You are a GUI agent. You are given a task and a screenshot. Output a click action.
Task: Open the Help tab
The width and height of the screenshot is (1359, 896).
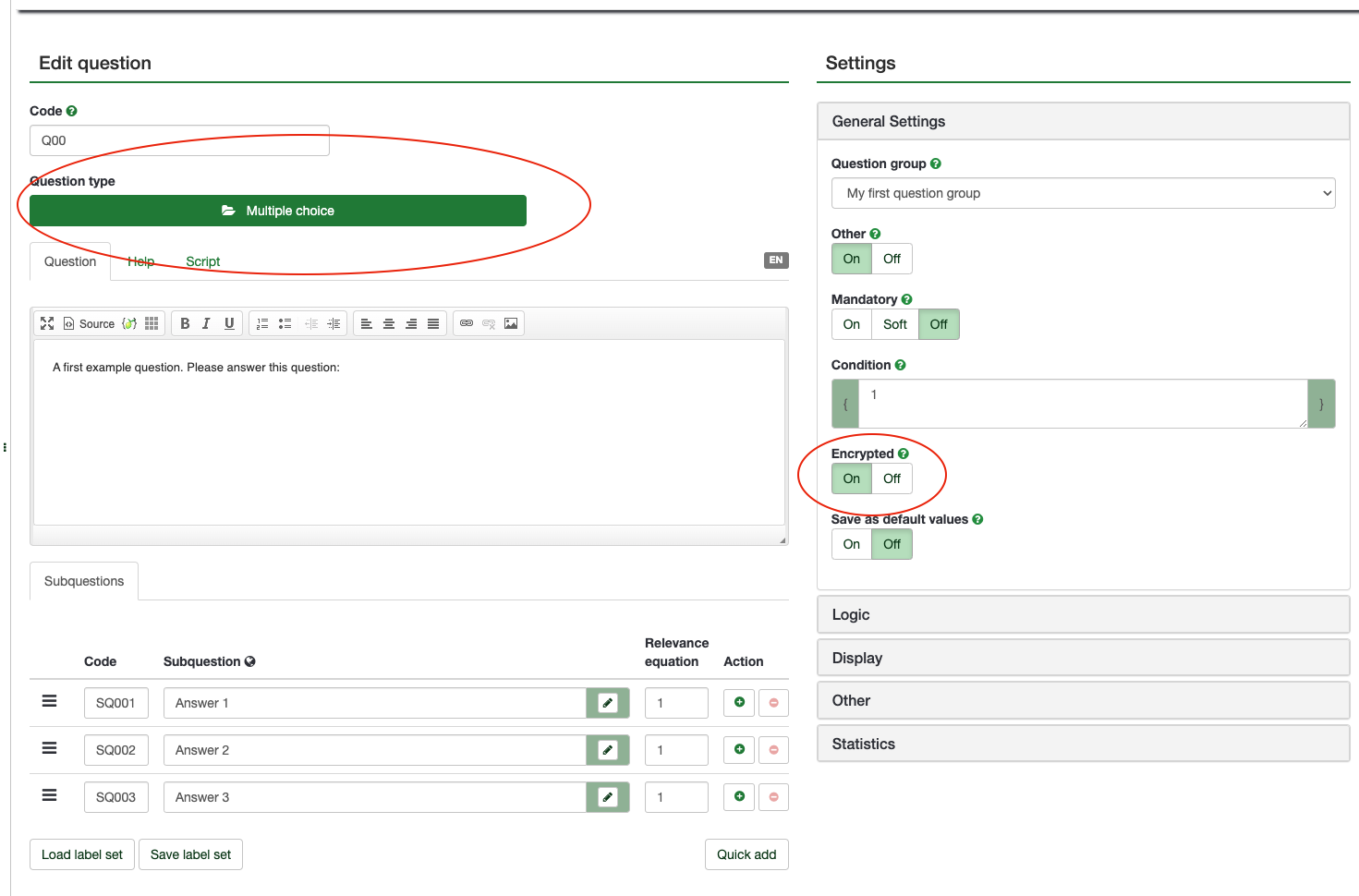point(140,261)
